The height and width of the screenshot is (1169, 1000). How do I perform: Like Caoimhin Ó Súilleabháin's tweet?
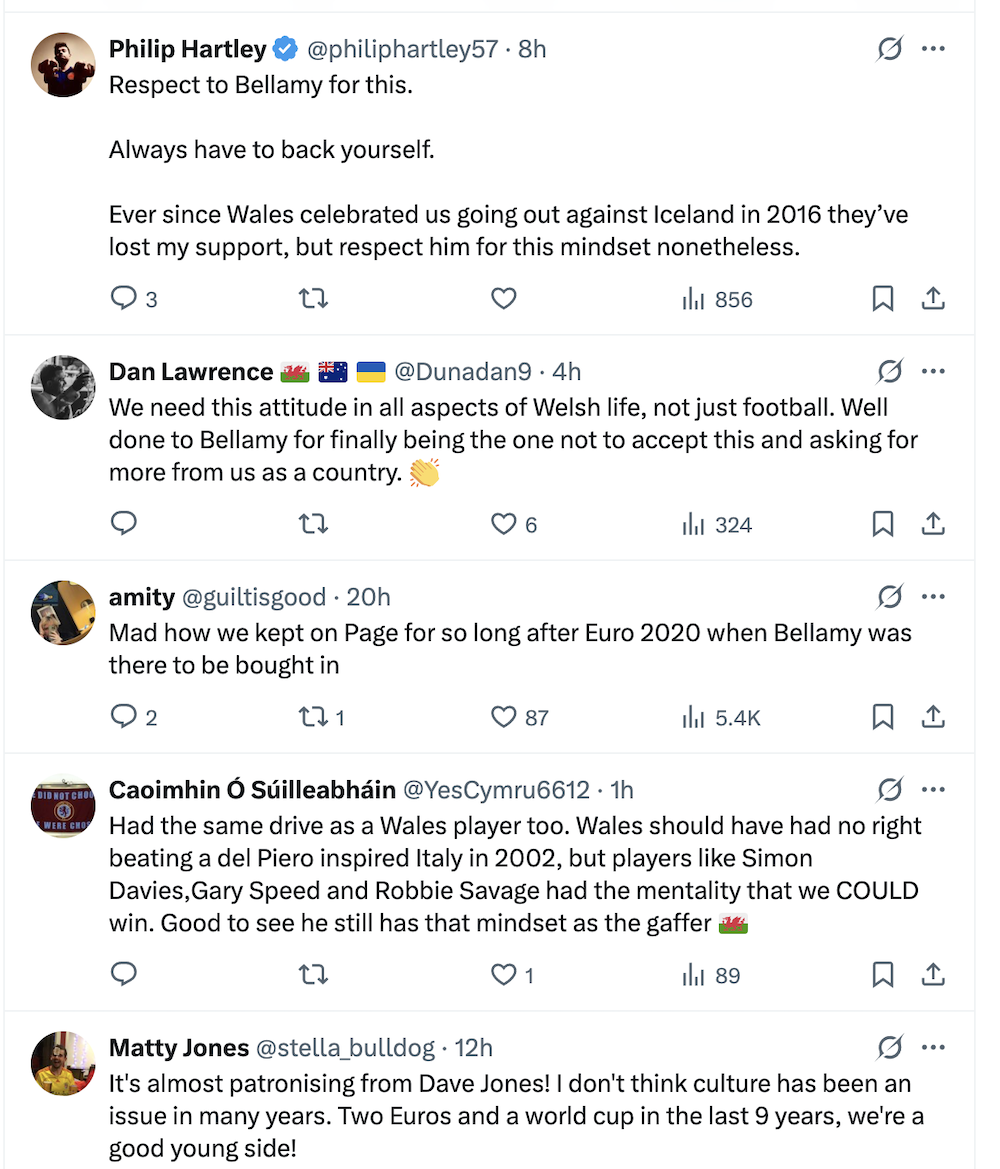pyautogui.click(x=504, y=975)
